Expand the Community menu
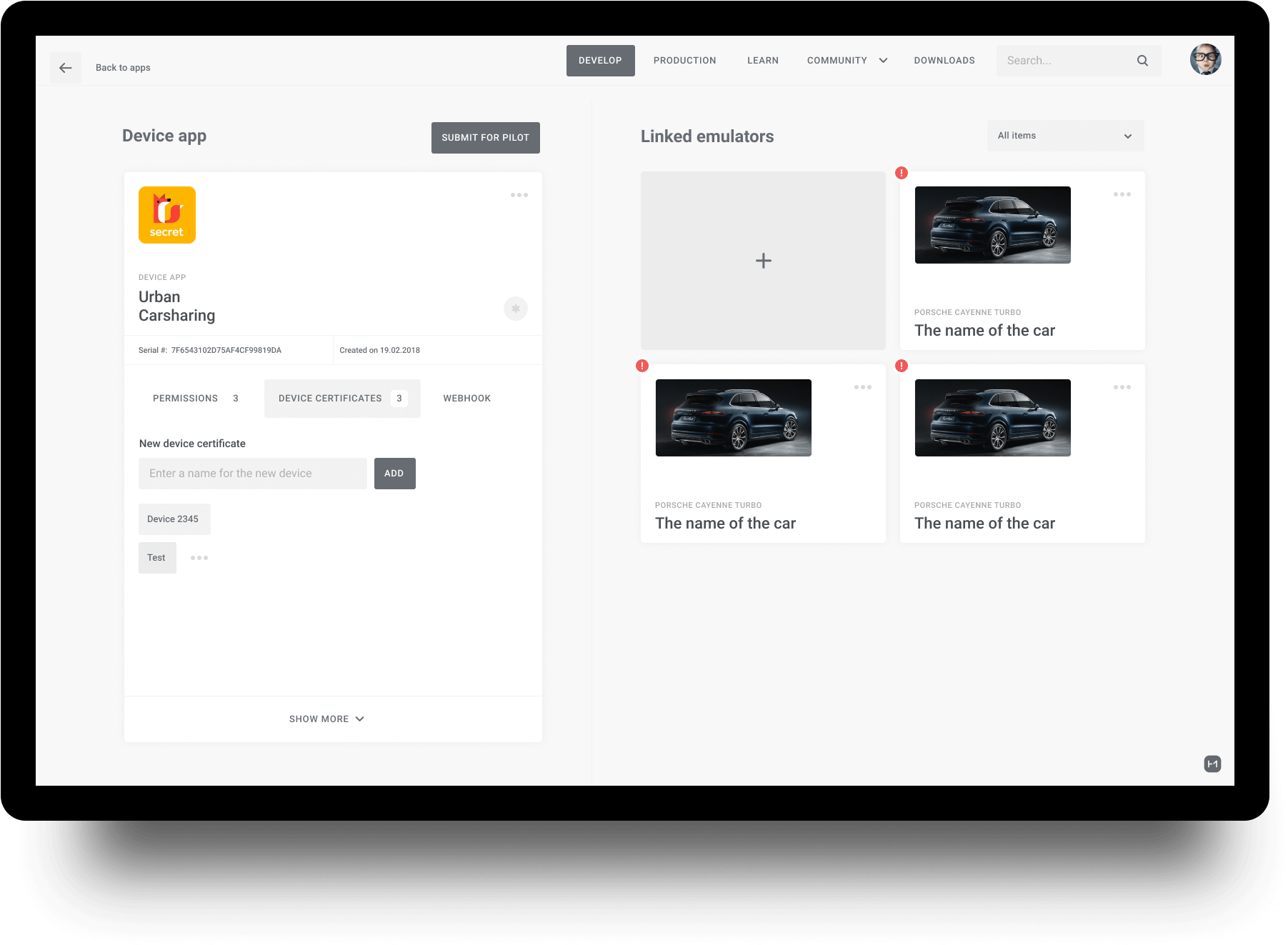 847,61
